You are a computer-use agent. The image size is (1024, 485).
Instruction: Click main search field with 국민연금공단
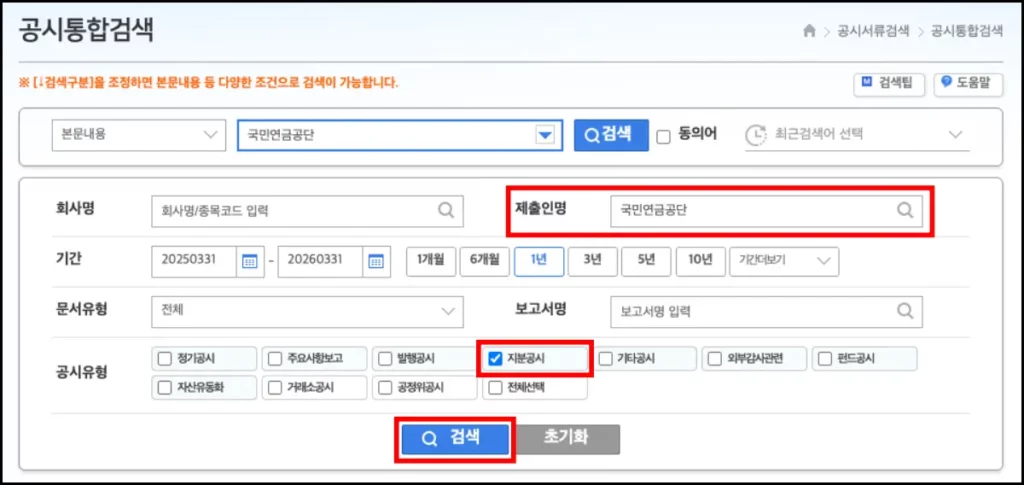tap(400, 135)
